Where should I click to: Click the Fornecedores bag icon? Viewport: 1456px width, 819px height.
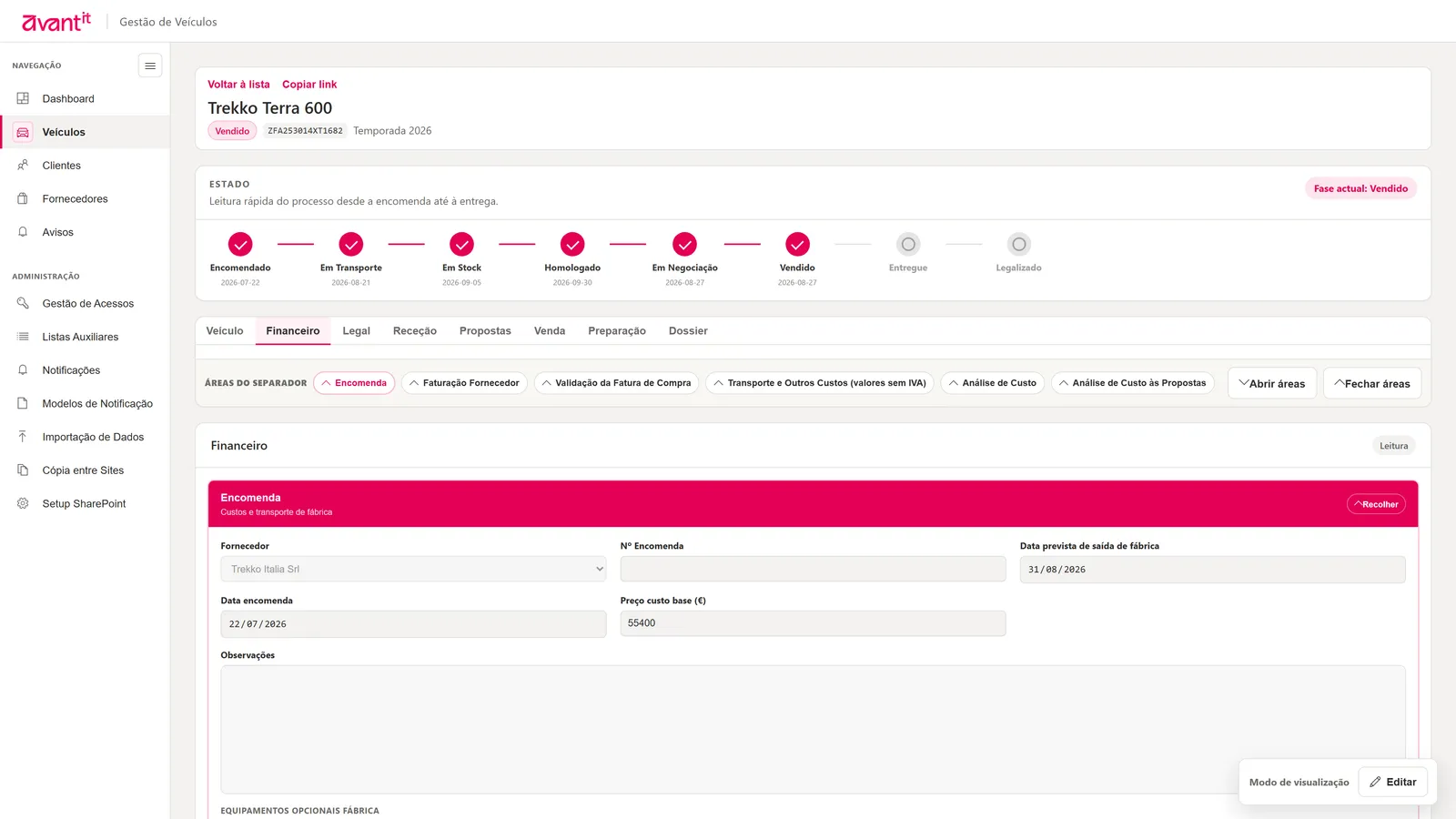click(x=23, y=198)
